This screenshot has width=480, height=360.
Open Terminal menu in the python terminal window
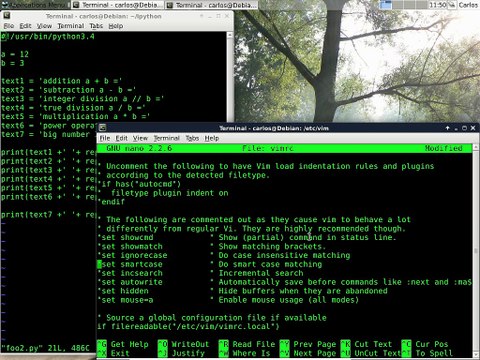tap(71, 26)
